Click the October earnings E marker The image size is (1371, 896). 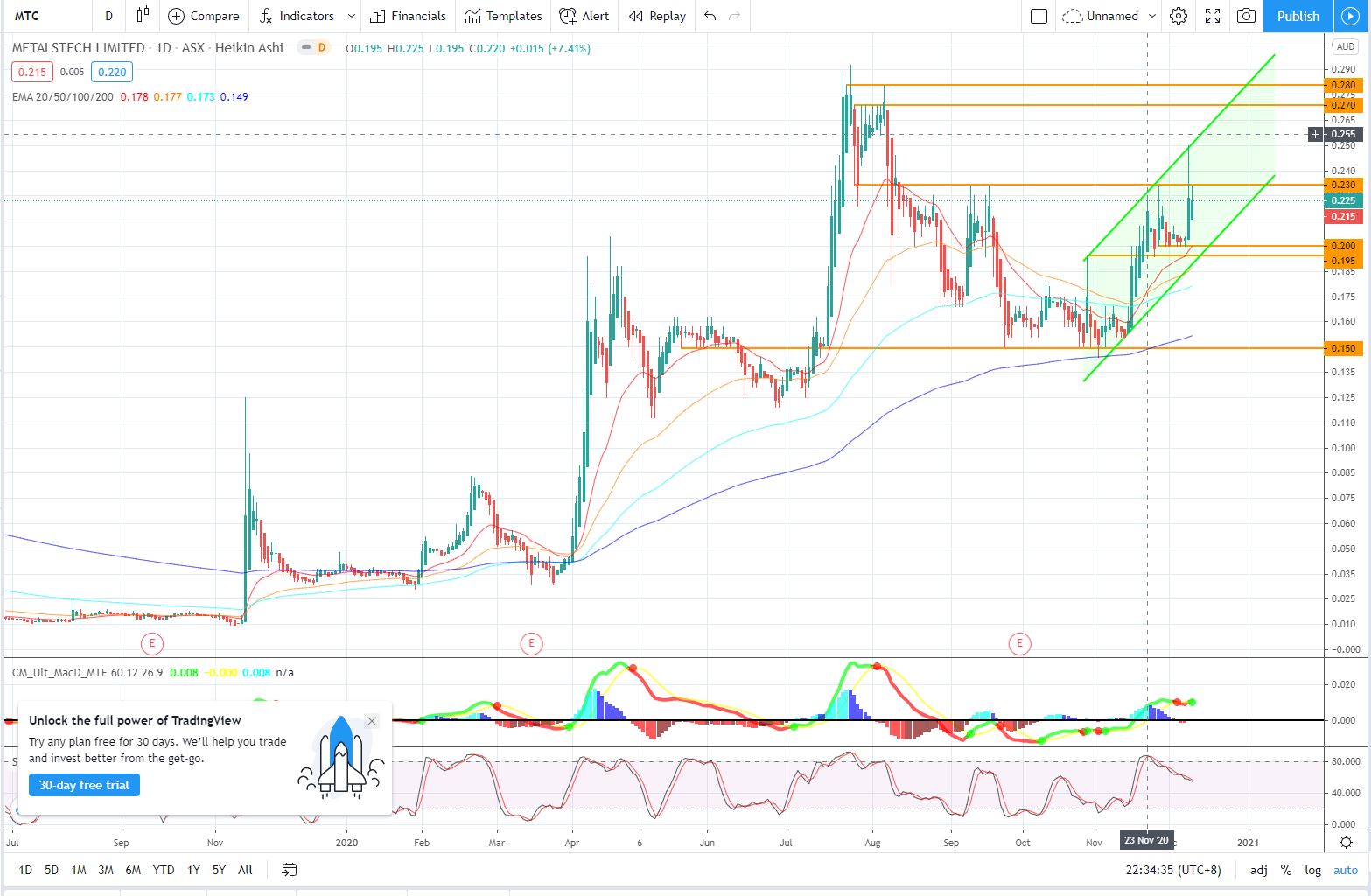1019,644
